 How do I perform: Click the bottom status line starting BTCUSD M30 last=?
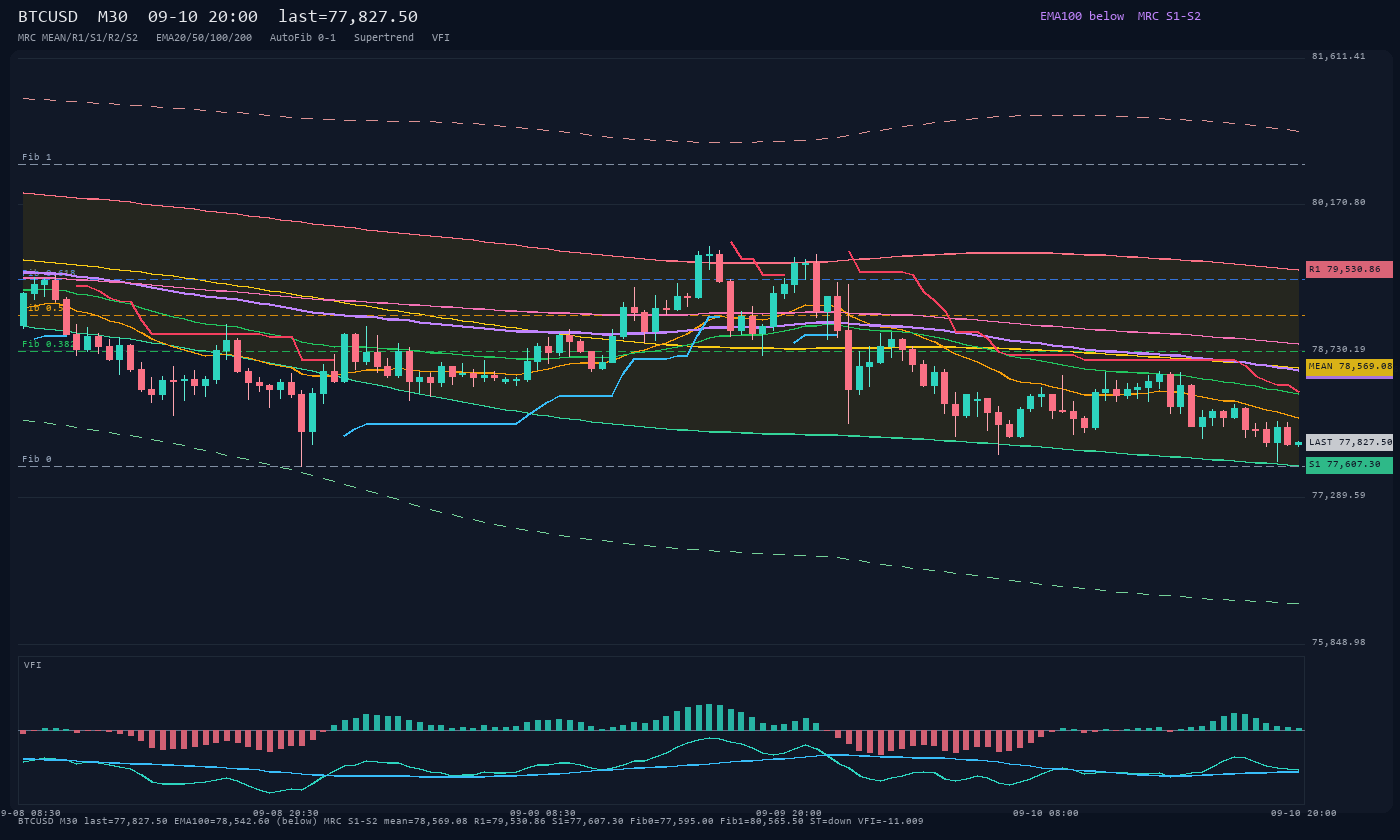[471, 822]
